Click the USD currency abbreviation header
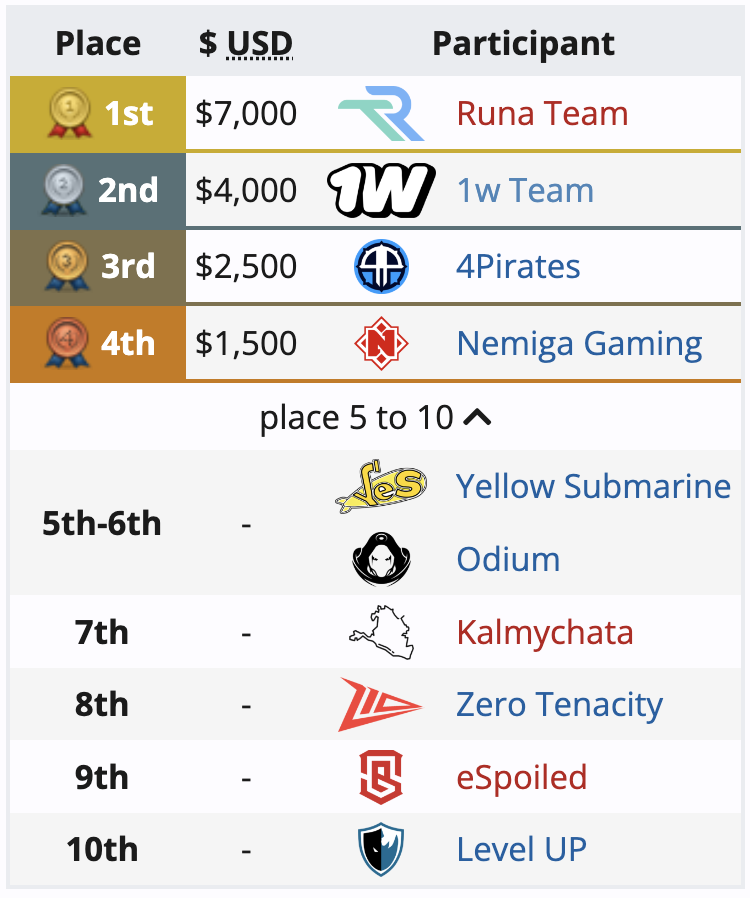 pyautogui.click(x=260, y=44)
